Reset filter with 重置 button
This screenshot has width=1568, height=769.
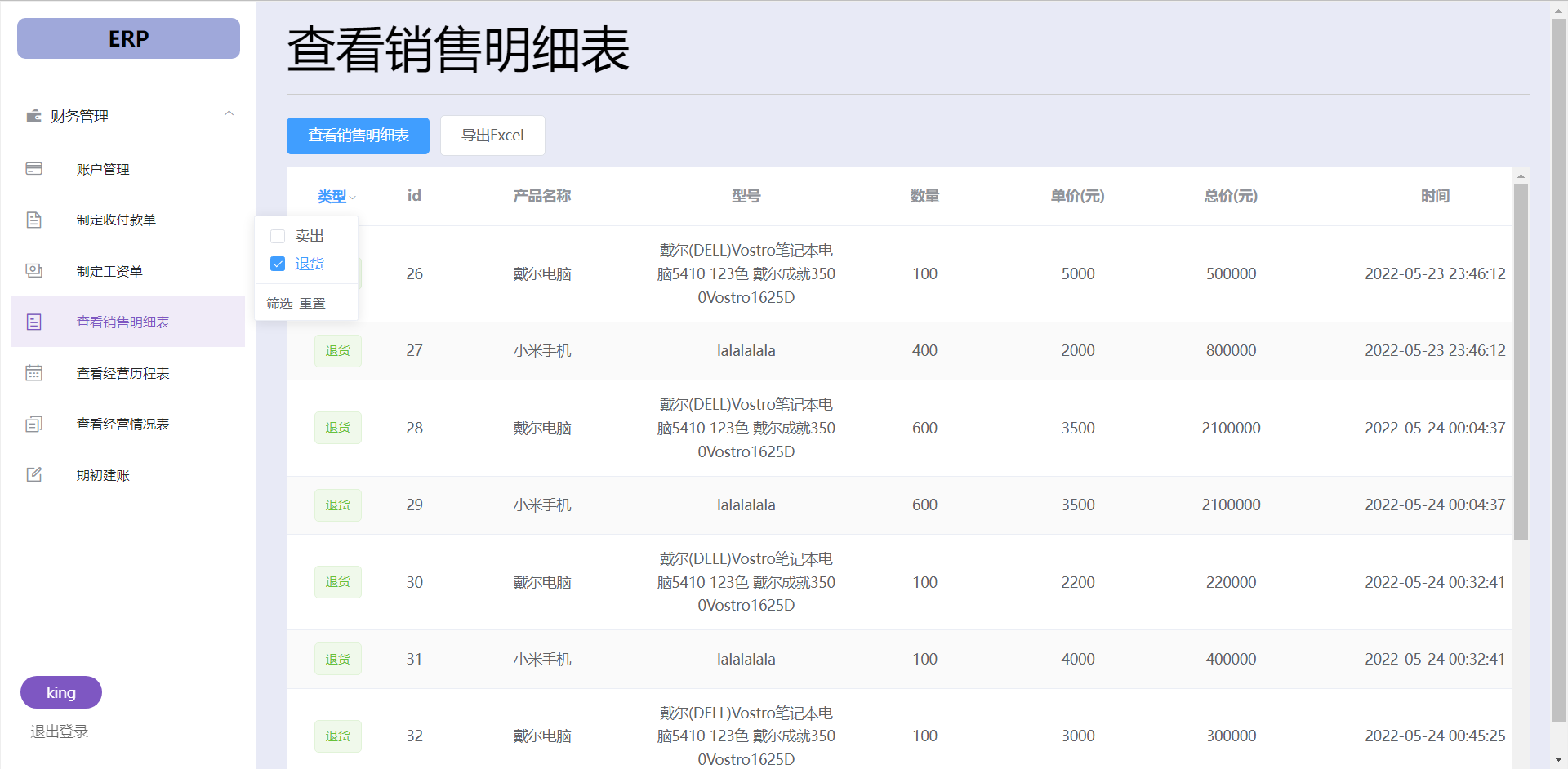[x=312, y=303]
